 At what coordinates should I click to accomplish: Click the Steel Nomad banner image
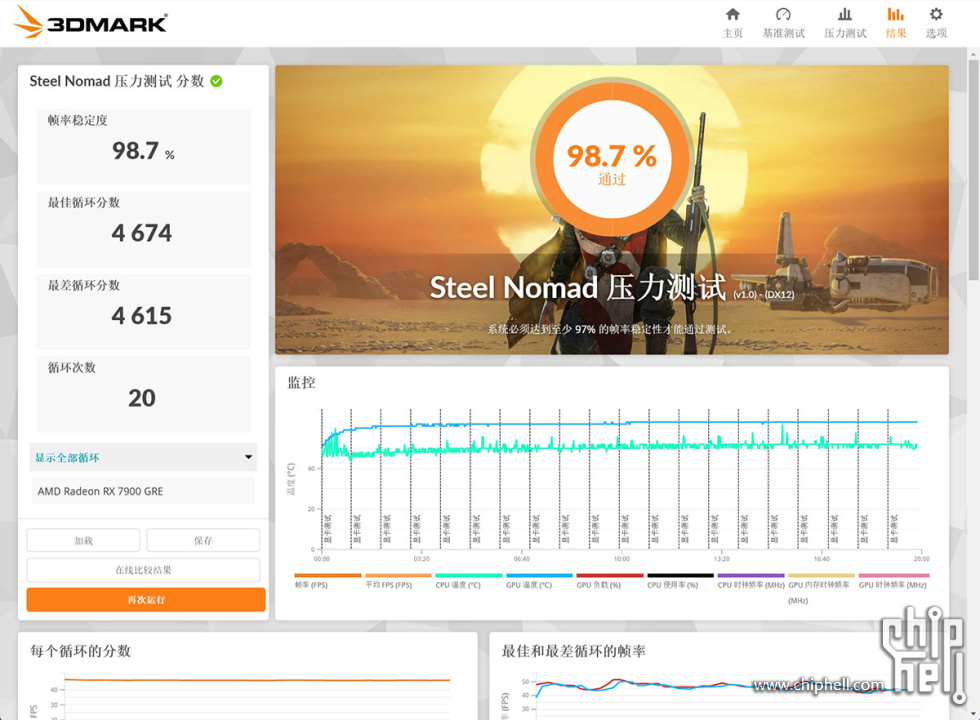612,210
